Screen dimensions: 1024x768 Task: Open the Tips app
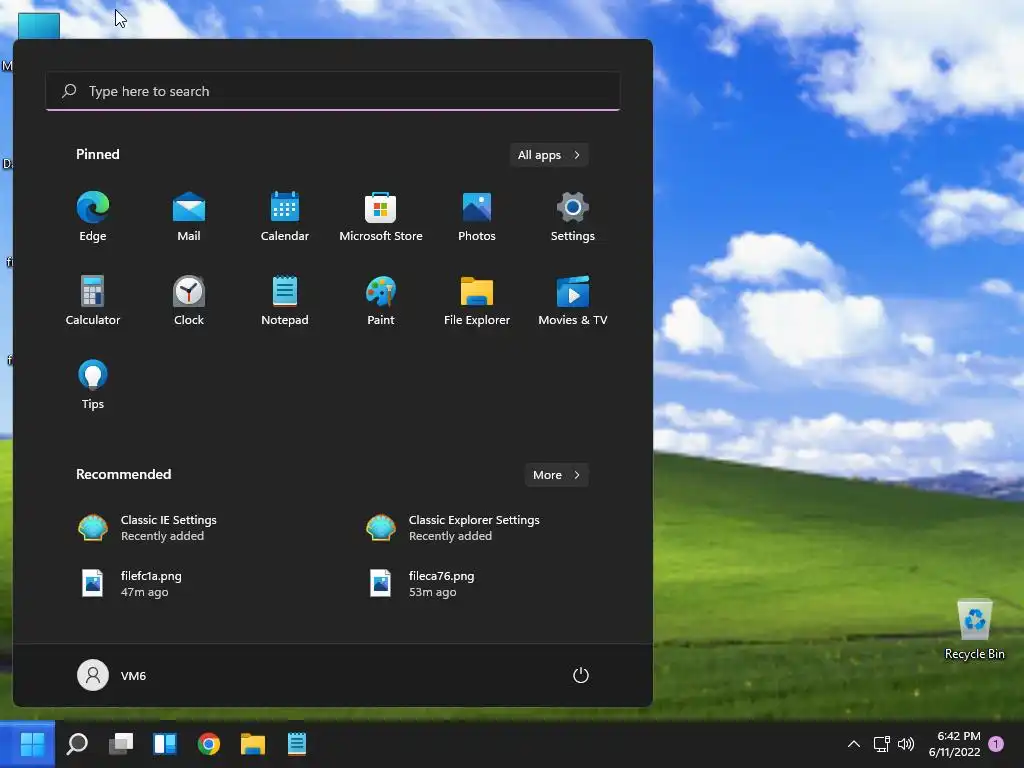[93, 385]
